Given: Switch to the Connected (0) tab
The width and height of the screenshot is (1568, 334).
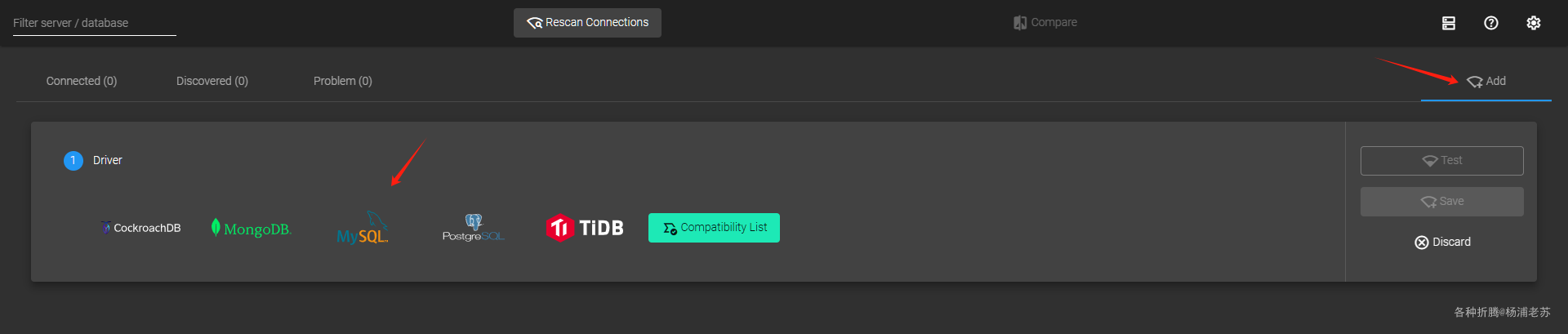Looking at the screenshot, I should click(82, 81).
